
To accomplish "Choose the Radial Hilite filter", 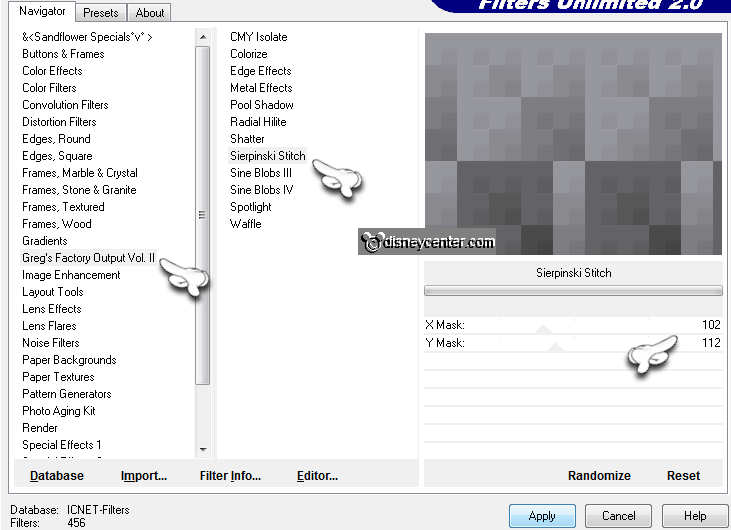I will point(258,122).
